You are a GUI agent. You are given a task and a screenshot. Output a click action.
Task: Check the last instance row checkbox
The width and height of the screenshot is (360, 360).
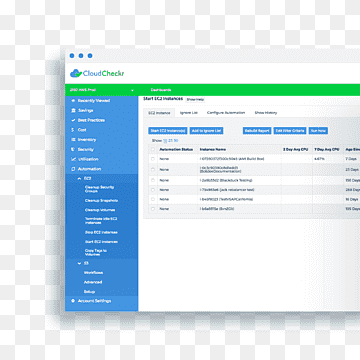click(x=153, y=209)
